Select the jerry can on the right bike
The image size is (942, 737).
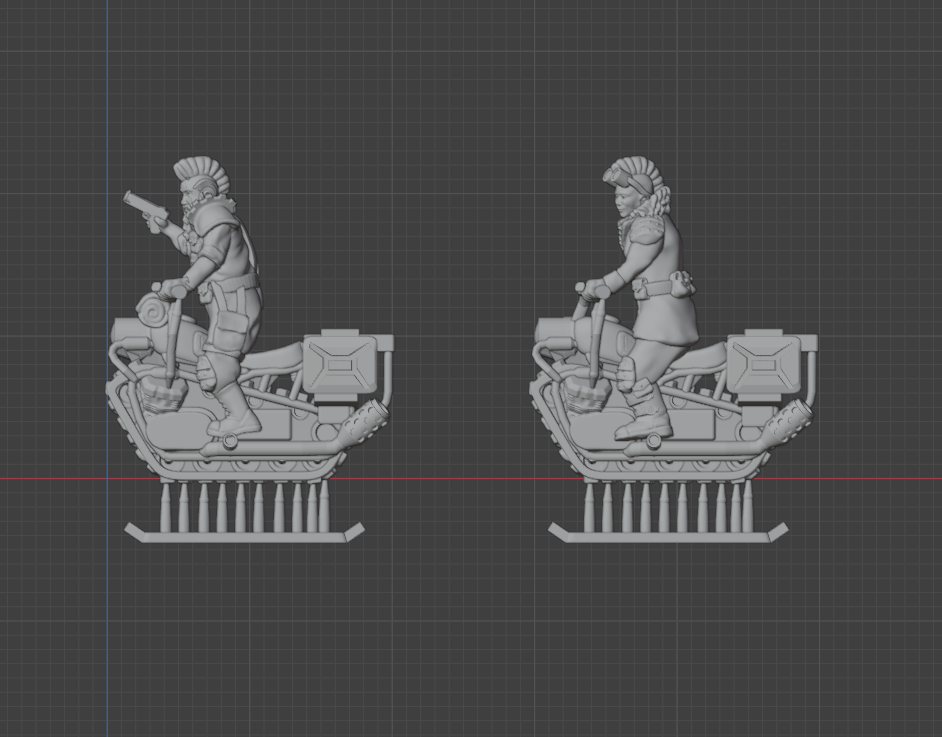[x=764, y=364]
